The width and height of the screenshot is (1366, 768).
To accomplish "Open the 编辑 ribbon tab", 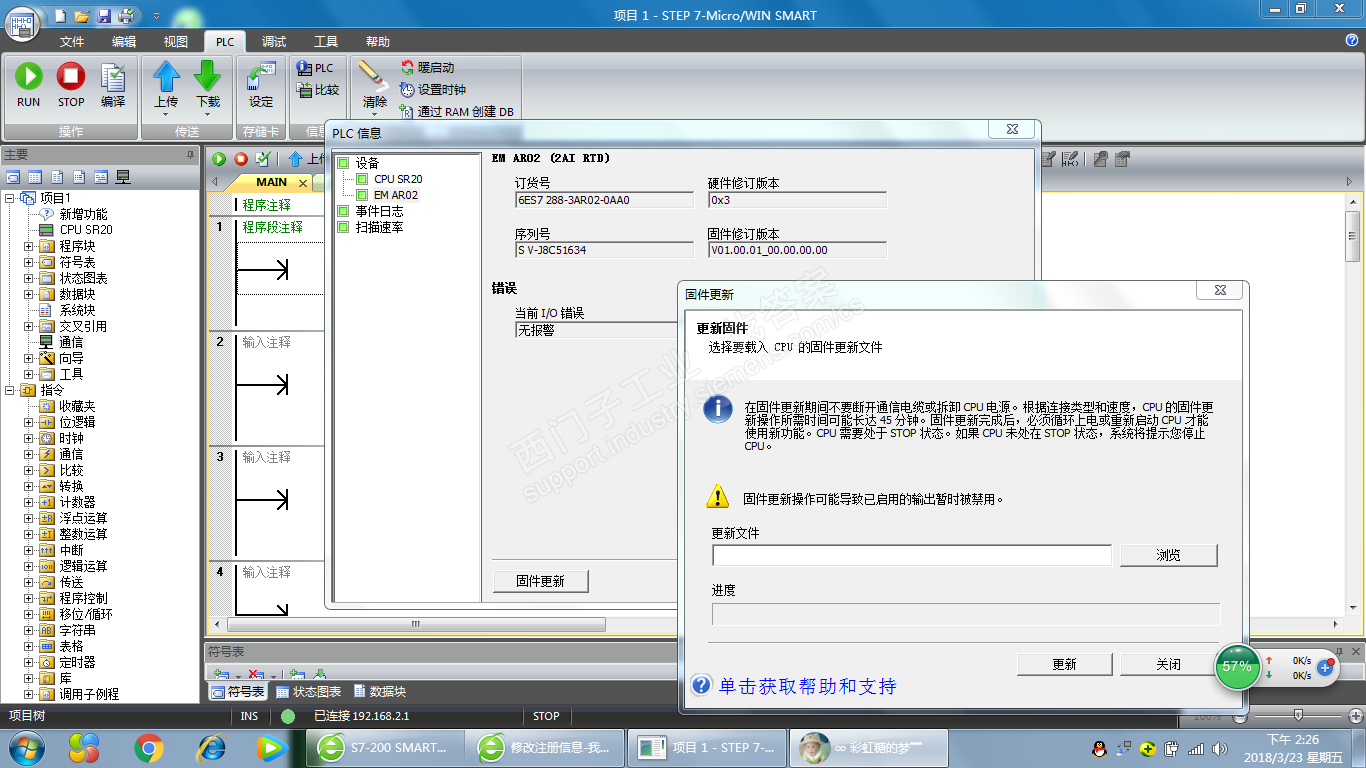I will point(124,42).
